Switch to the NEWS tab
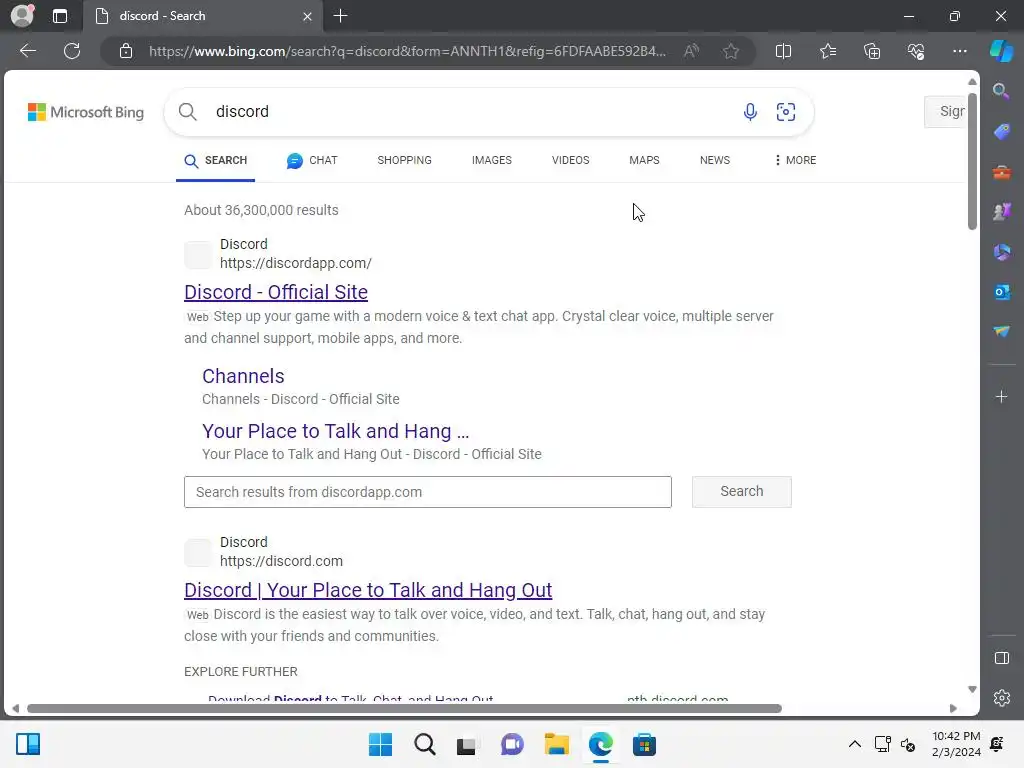The width and height of the screenshot is (1024, 768). tap(714, 161)
